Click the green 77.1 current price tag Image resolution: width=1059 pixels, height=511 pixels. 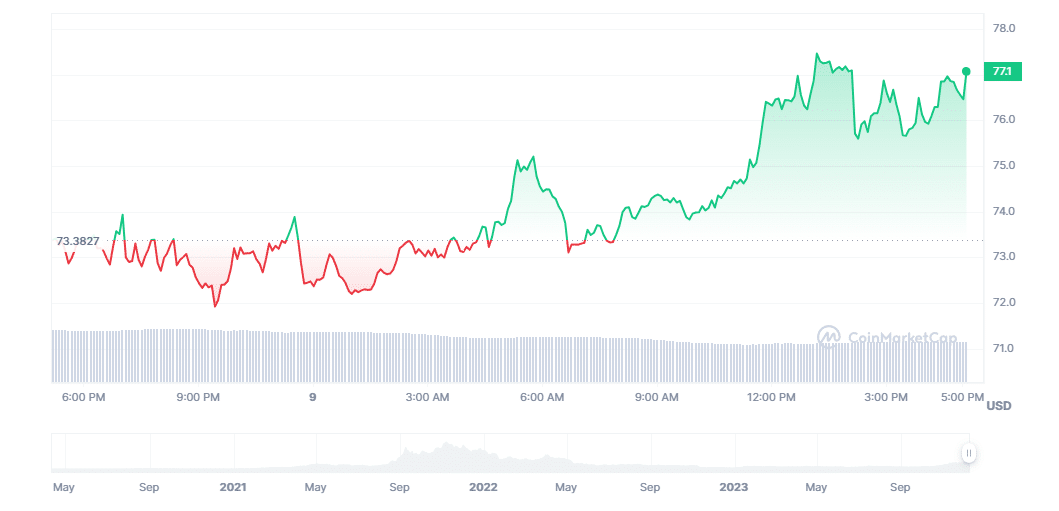pos(1002,71)
